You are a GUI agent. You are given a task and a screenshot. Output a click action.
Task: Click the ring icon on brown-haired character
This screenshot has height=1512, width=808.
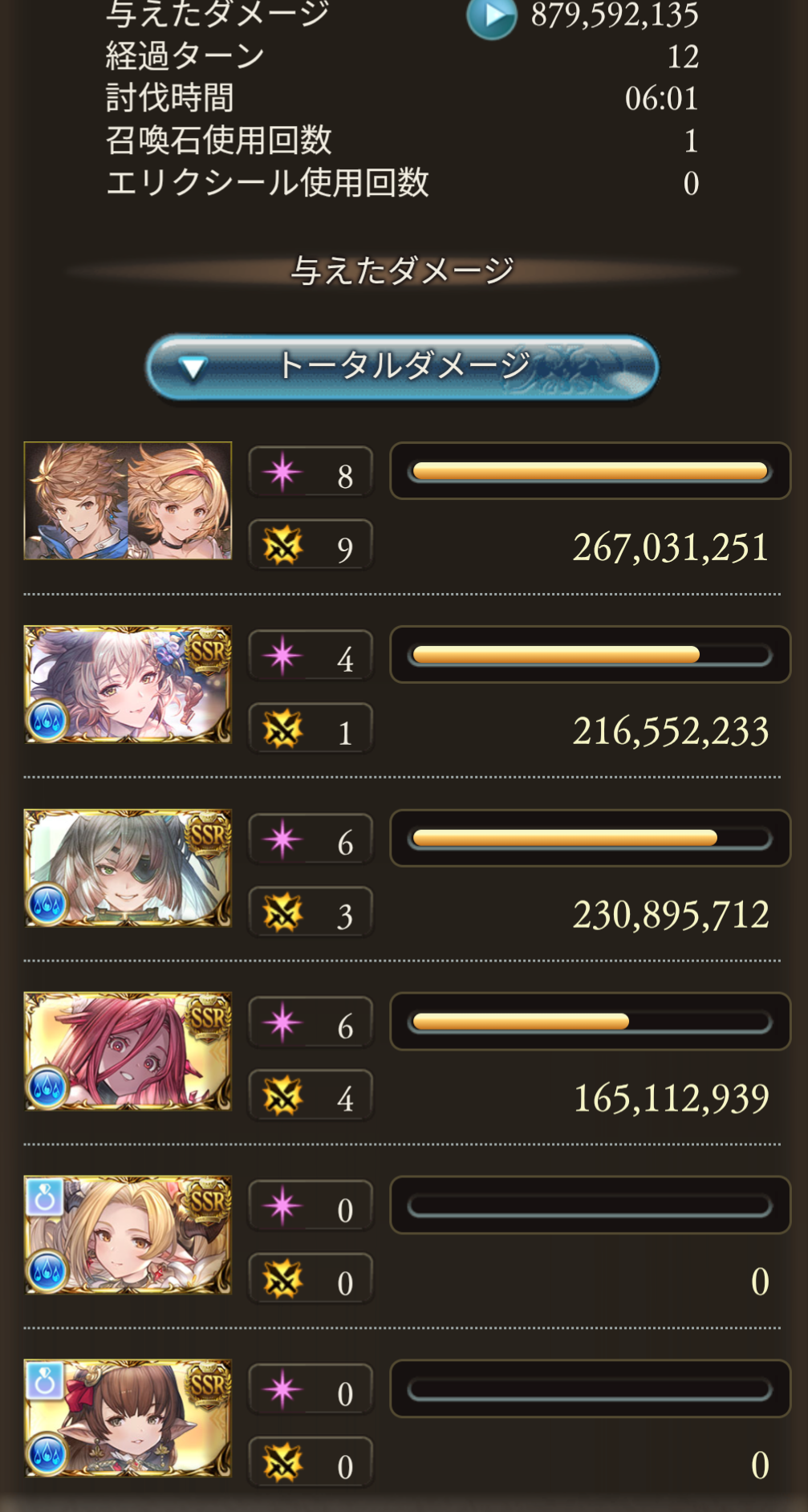pyautogui.click(x=45, y=1380)
